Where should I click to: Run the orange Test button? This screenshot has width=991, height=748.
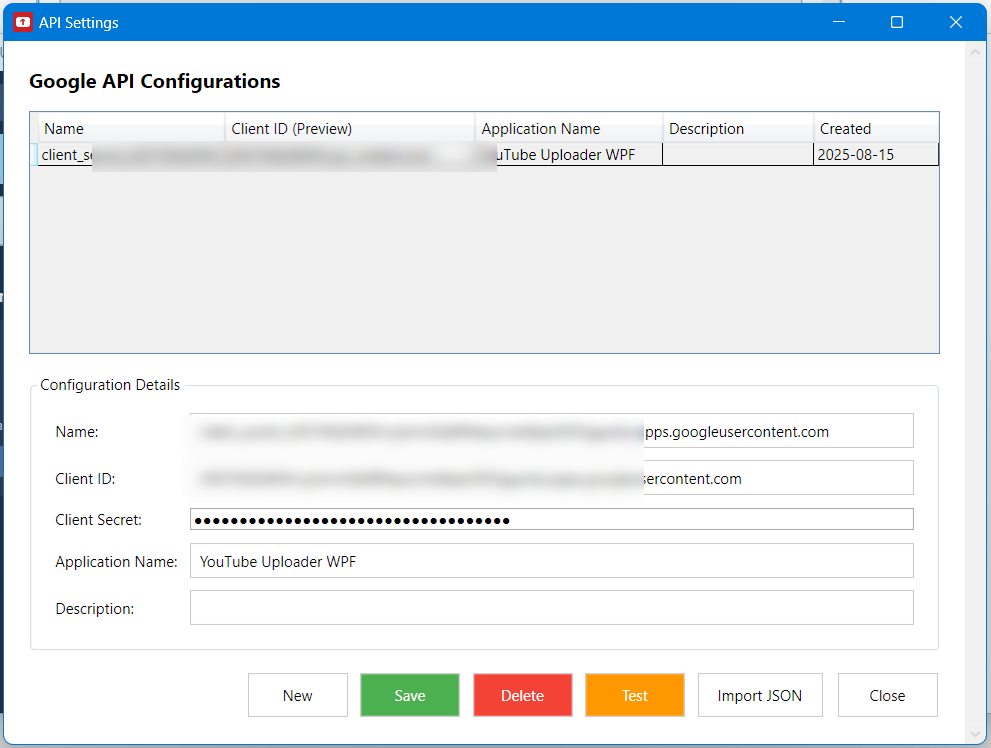tap(635, 695)
